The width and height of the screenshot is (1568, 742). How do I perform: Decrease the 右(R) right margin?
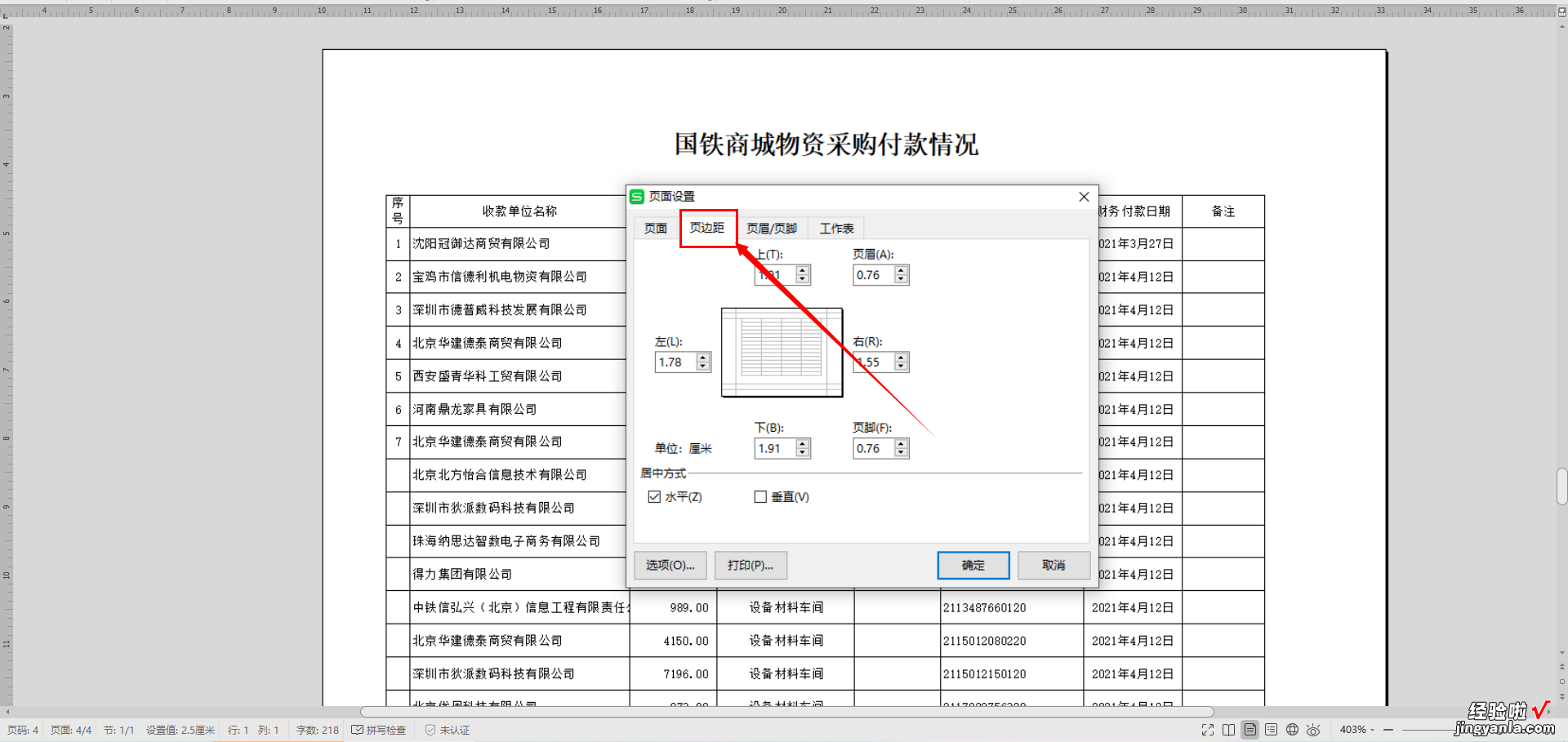(x=901, y=367)
